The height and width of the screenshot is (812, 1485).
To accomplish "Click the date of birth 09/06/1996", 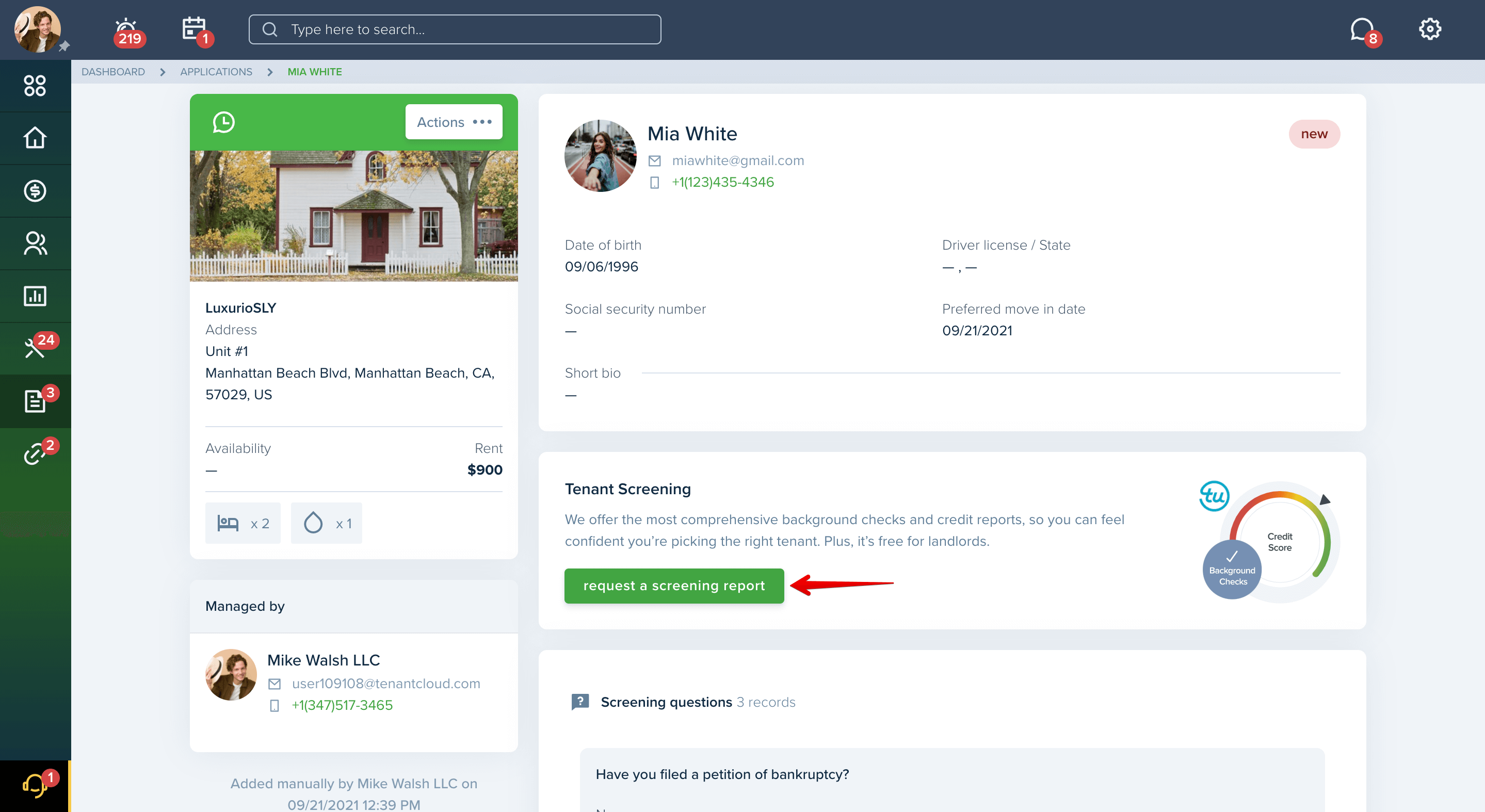I will [601, 267].
